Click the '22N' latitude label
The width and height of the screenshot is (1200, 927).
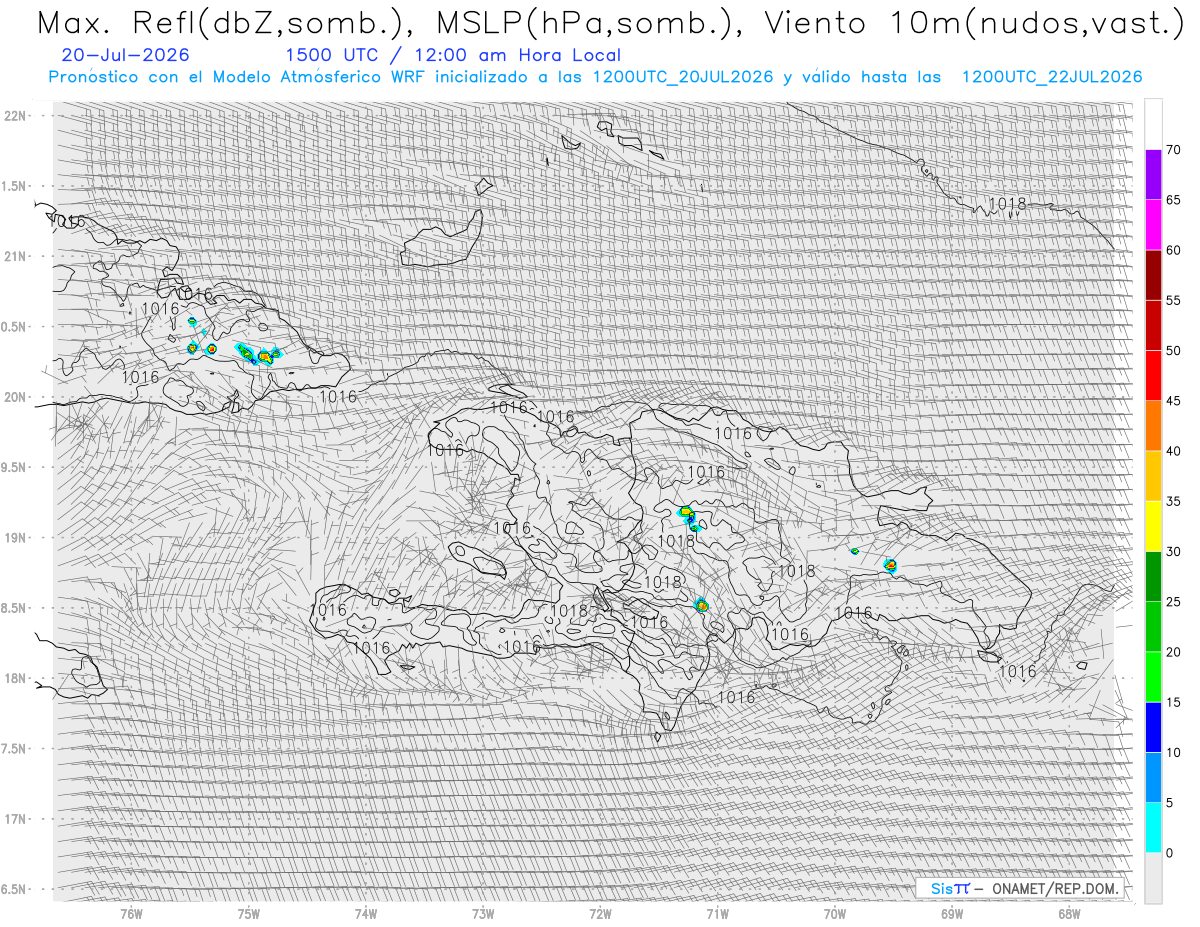tap(15, 116)
